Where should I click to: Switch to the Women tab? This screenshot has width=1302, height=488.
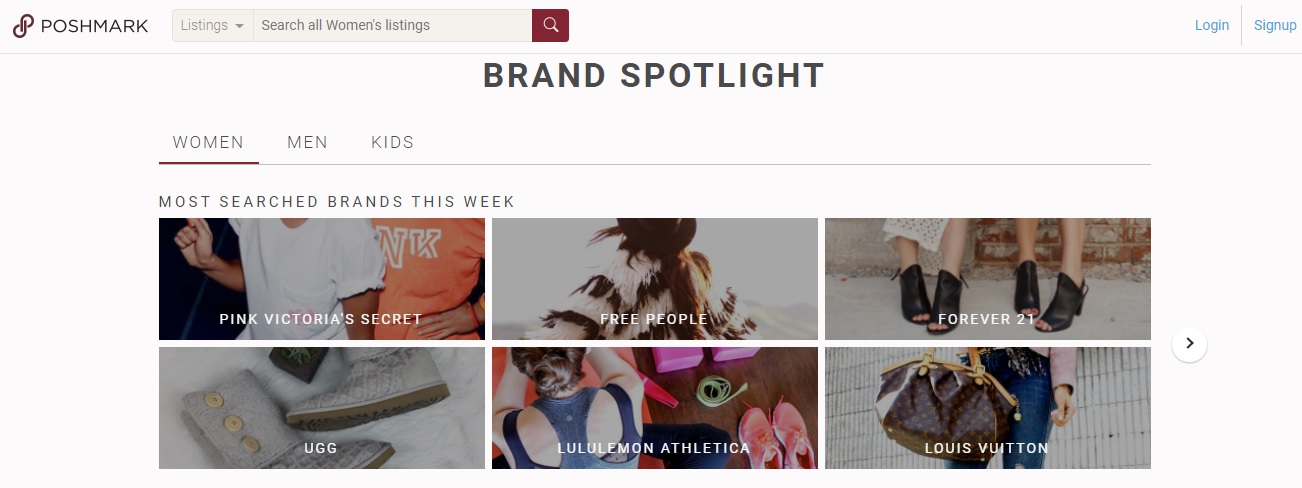[x=208, y=142]
